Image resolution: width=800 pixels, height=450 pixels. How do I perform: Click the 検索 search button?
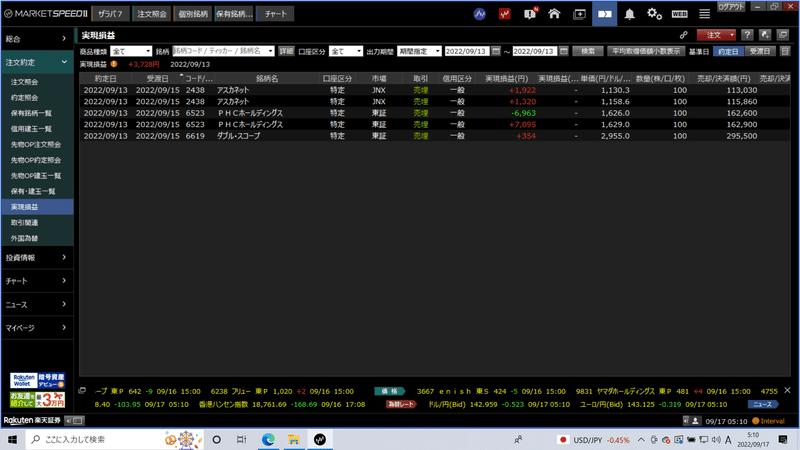pos(588,51)
